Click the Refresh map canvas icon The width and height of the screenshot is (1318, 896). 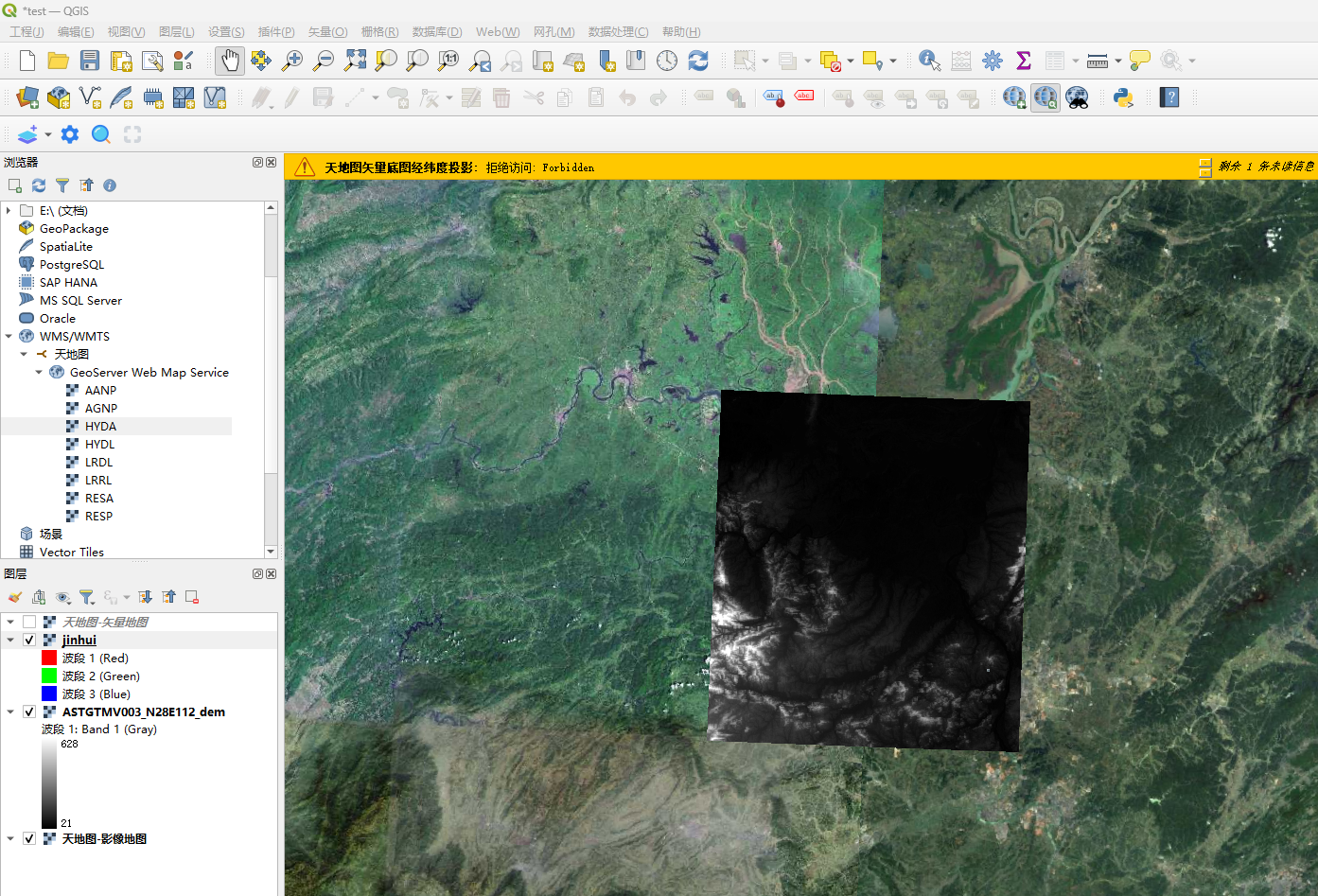(x=698, y=61)
